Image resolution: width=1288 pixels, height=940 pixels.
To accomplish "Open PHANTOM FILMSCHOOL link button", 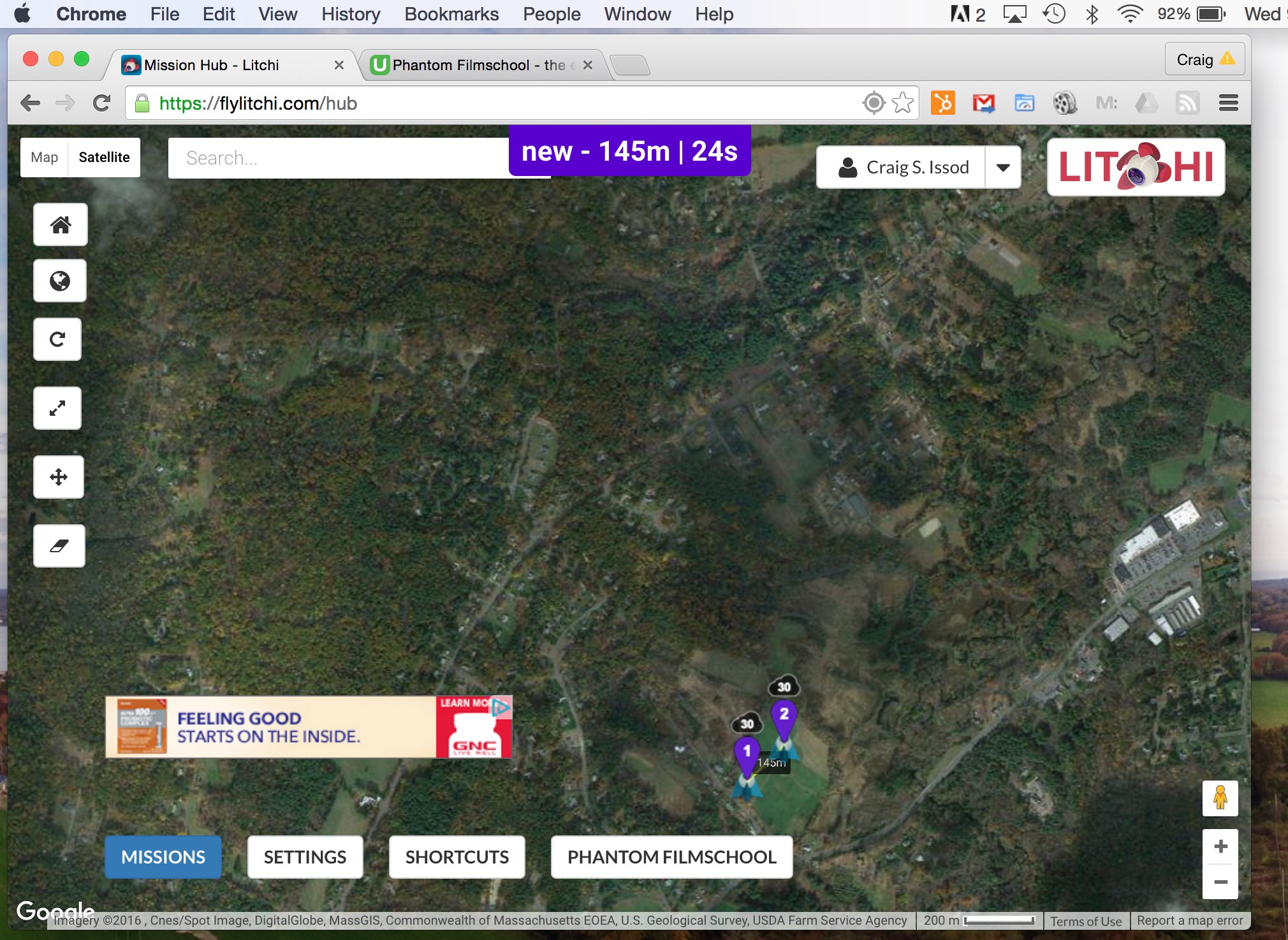I will click(672, 857).
